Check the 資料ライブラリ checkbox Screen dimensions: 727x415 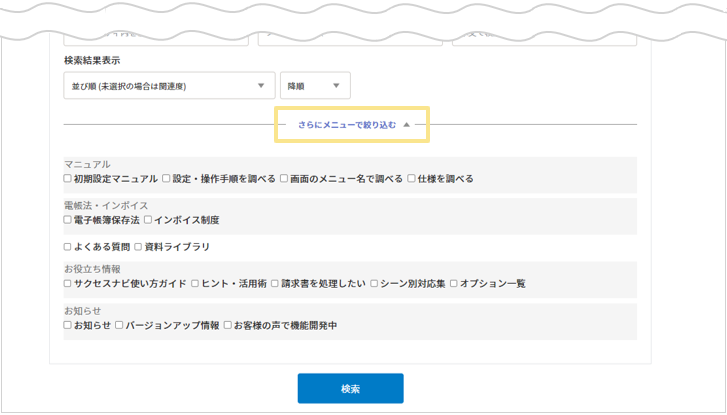coord(139,247)
